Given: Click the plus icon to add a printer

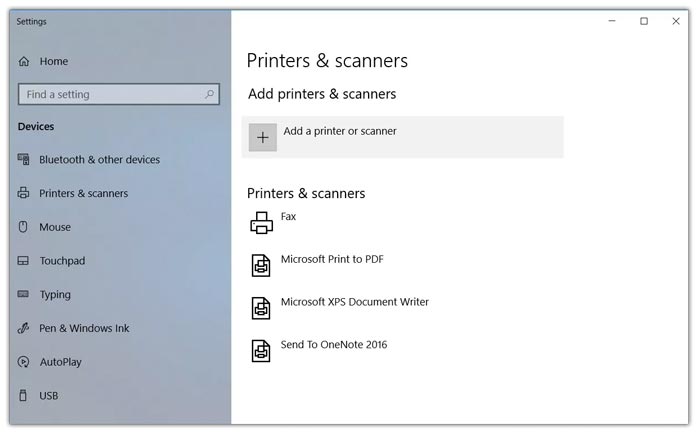Looking at the screenshot, I should (x=262, y=137).
